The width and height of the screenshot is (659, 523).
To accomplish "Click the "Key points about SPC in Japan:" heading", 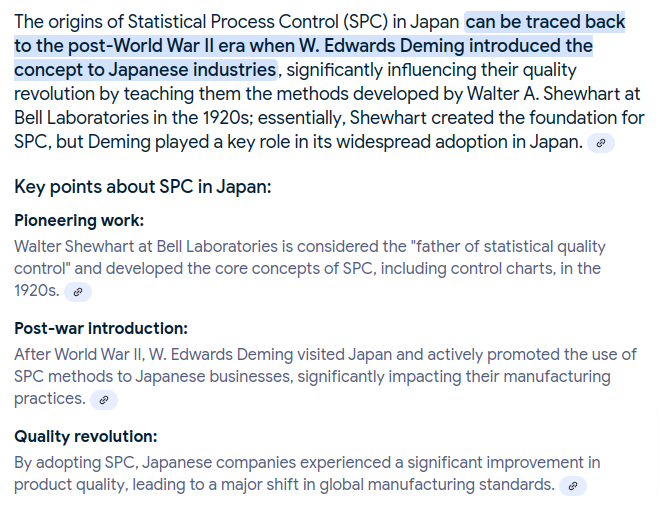I will pos(143,187).
